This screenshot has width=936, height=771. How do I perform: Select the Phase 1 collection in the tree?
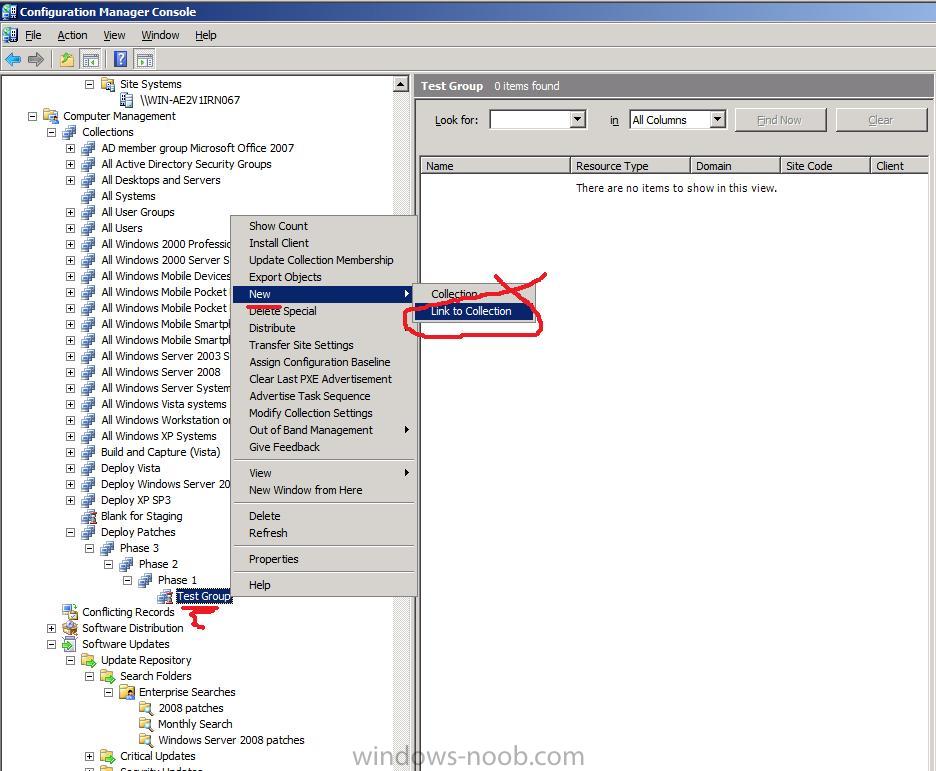177,580
